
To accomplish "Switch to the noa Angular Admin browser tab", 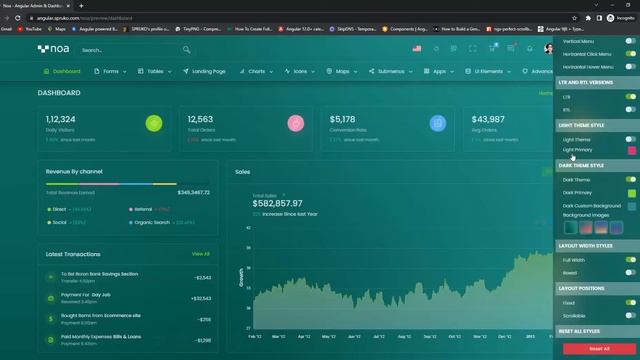I will point(34,6).
